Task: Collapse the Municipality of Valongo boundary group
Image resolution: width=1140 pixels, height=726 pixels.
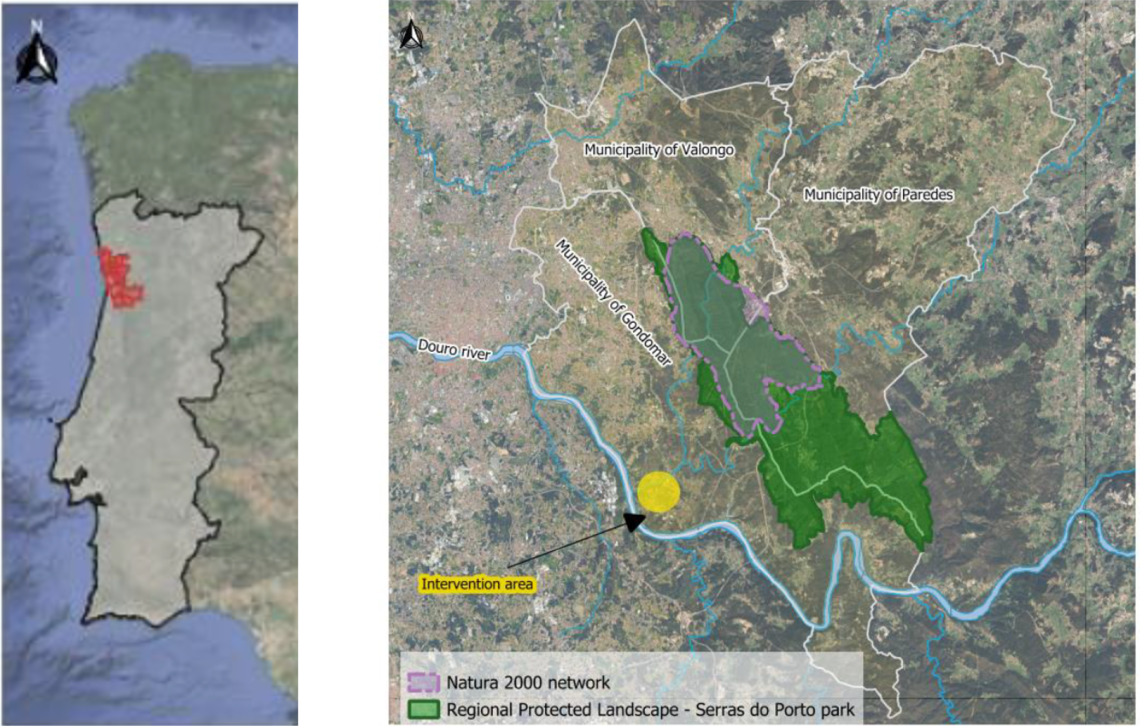Action: pyautogui.click(x=661, y=150)
